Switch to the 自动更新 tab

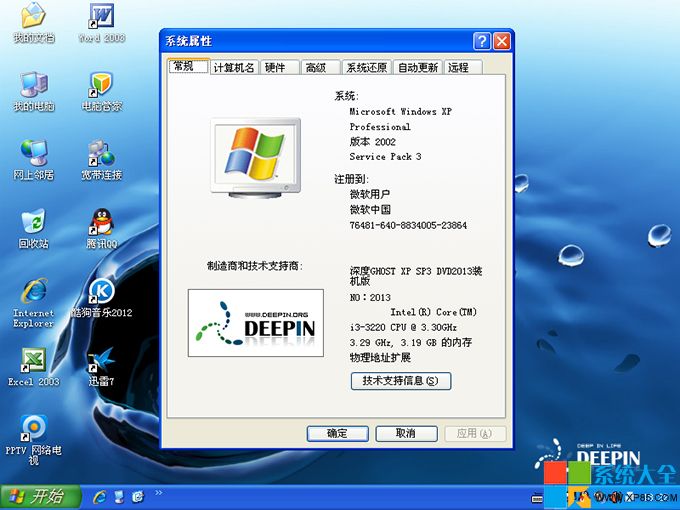click(x=418, y=68)
